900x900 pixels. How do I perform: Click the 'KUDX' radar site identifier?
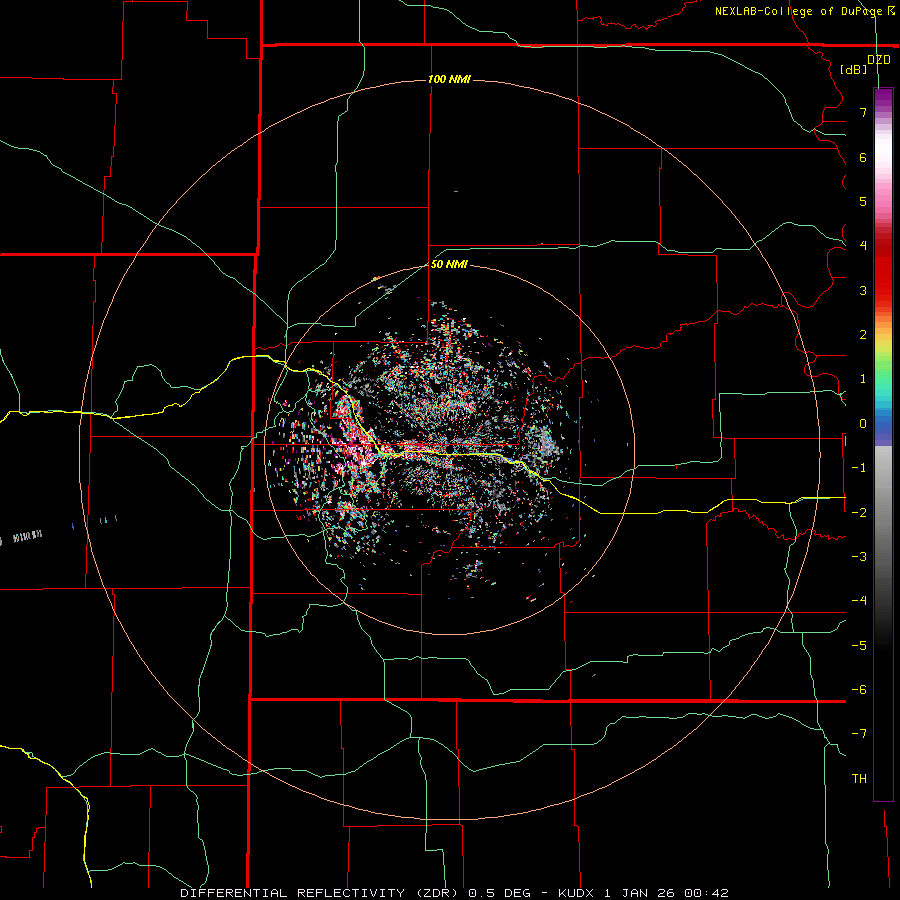(x=575, y=893)
